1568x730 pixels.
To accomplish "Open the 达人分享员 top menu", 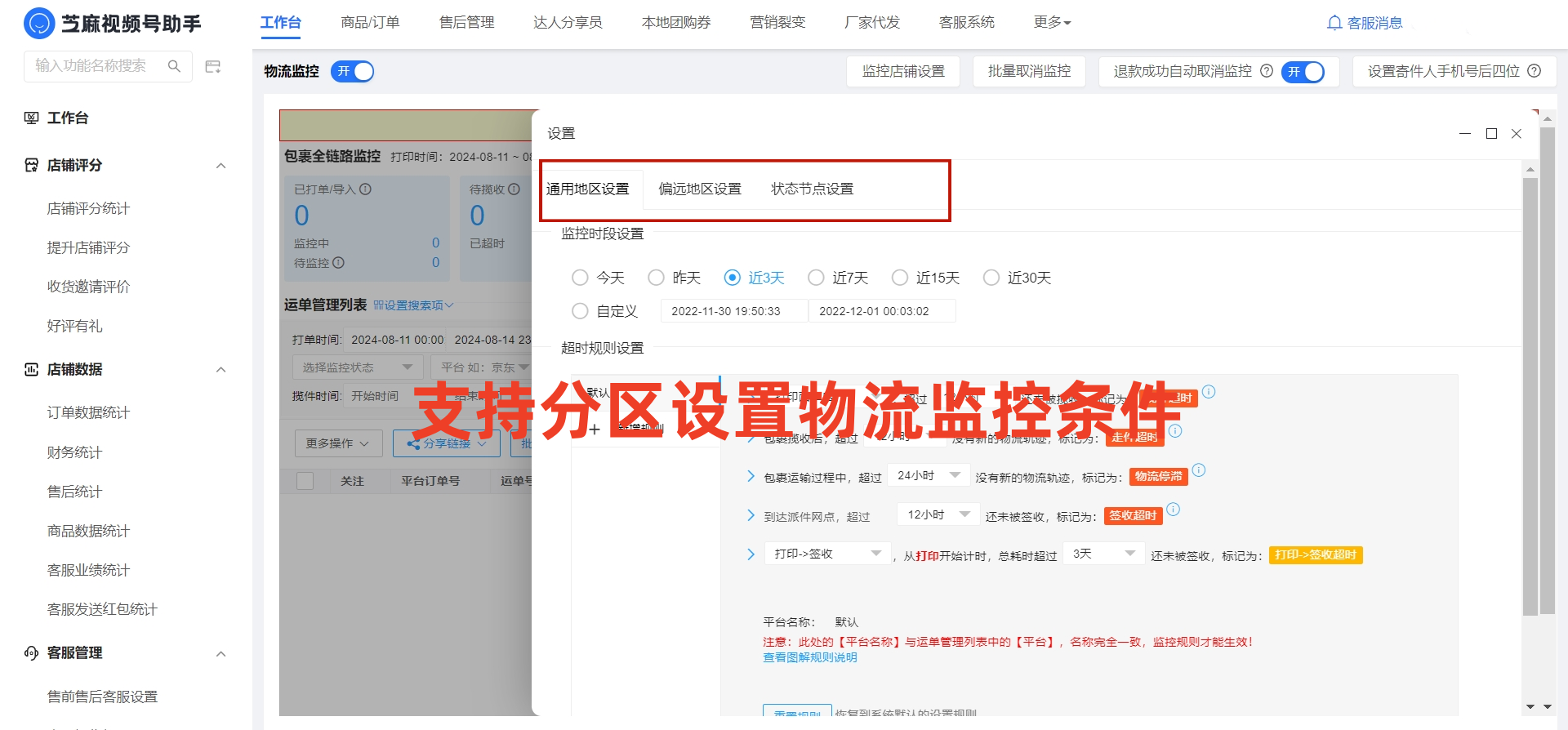I will (x=568, y=23).
